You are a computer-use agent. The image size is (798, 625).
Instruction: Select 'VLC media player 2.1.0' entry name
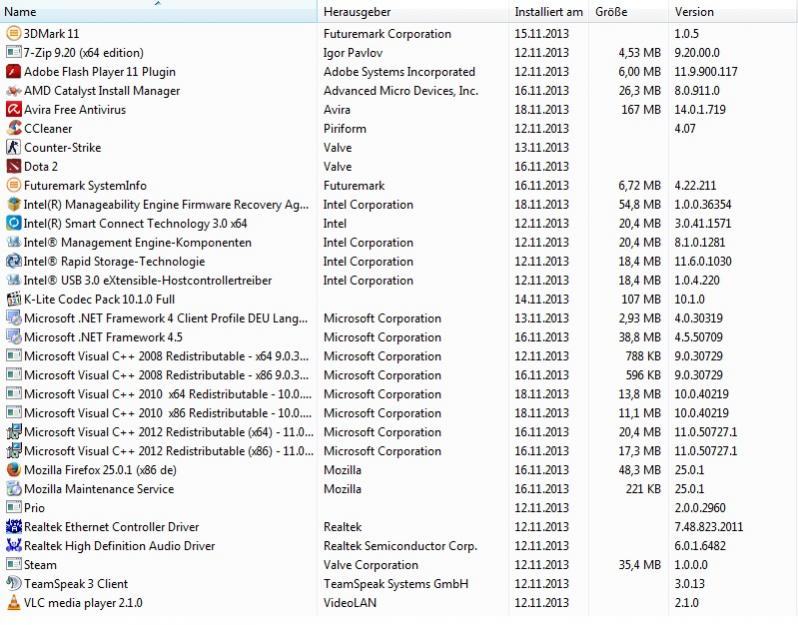[x=83, y=603]
